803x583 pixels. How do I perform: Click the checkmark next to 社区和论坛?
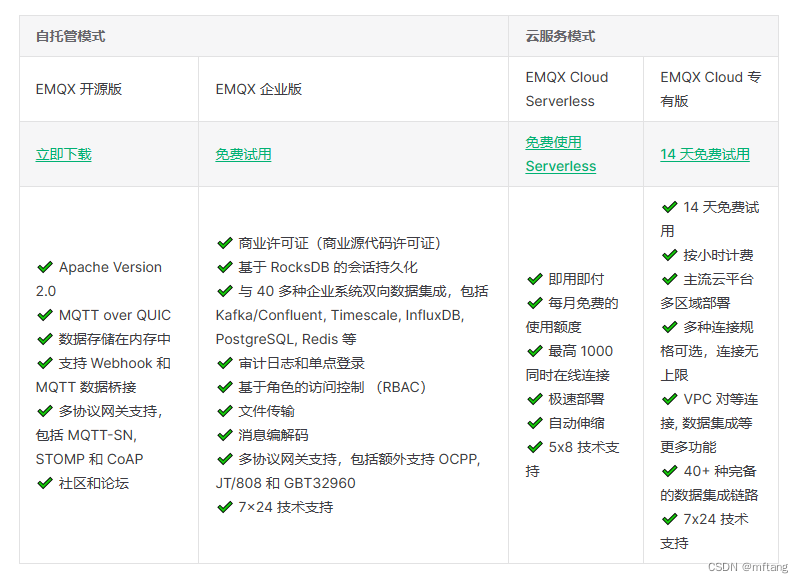coord(46,483)
